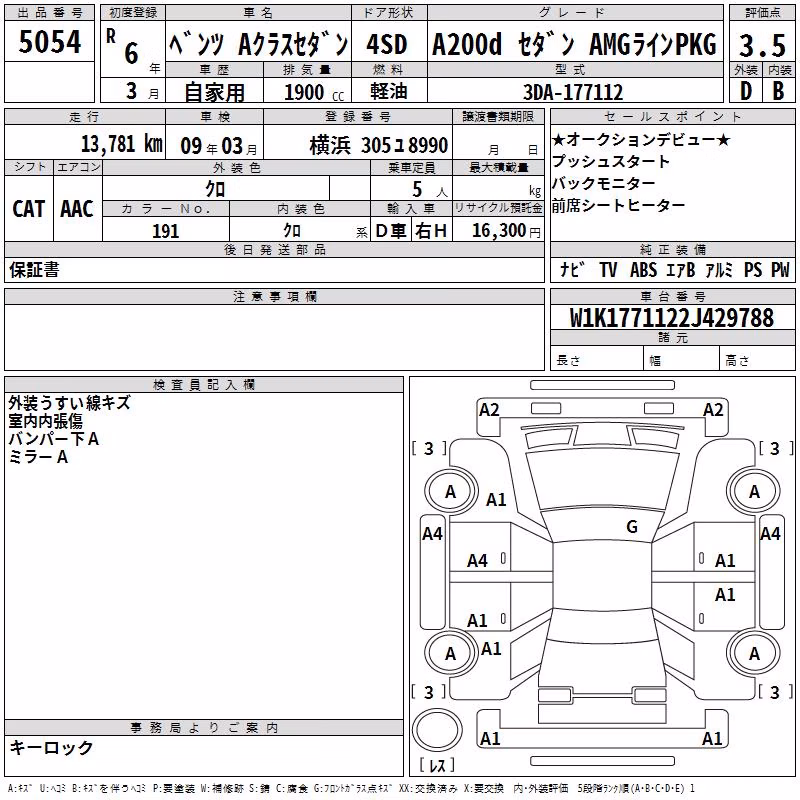The image size is (800, 800).
Task: Select the spare tire レス circle
Action: point(437,730)
